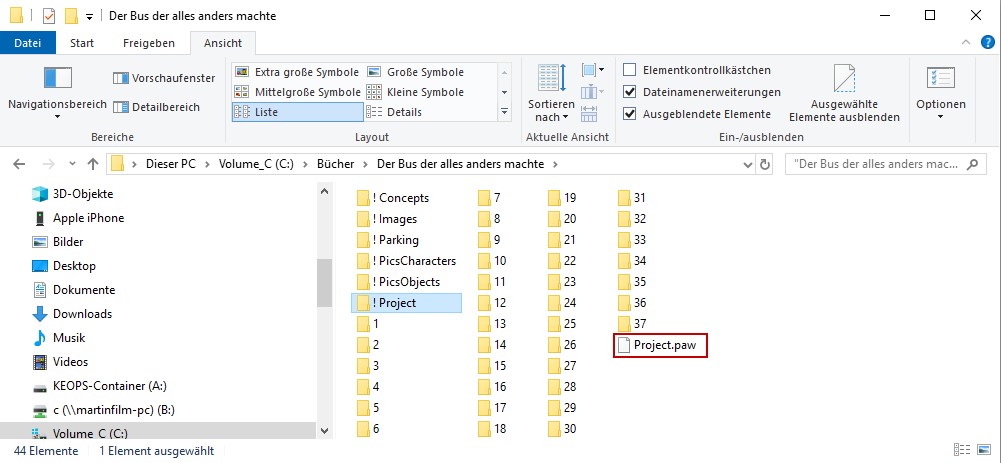The height and width of the screenshot is (463, 1001).
Task: Open the Sortieren nach dropdown
Action: 552,93
